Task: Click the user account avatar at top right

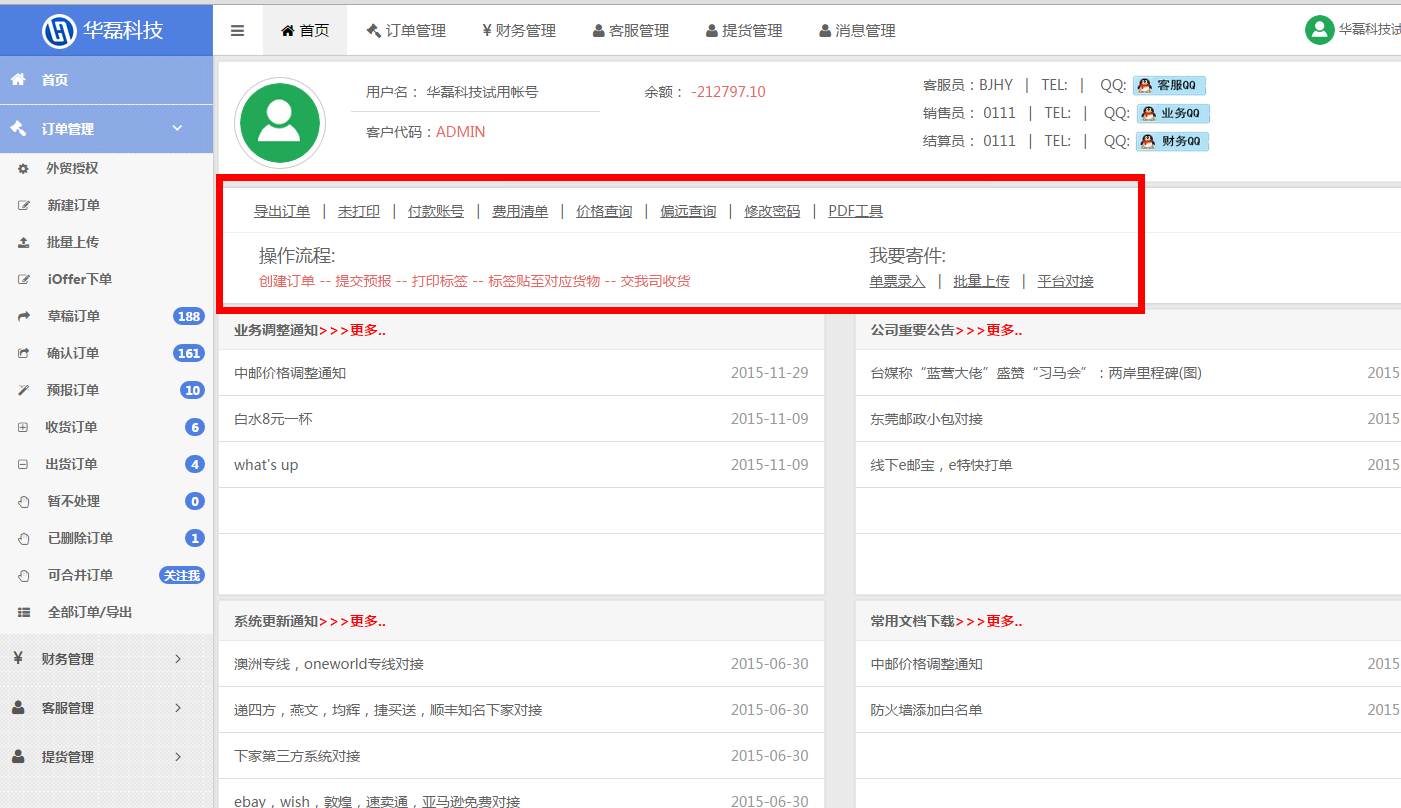Action: tap(1319, 30)
